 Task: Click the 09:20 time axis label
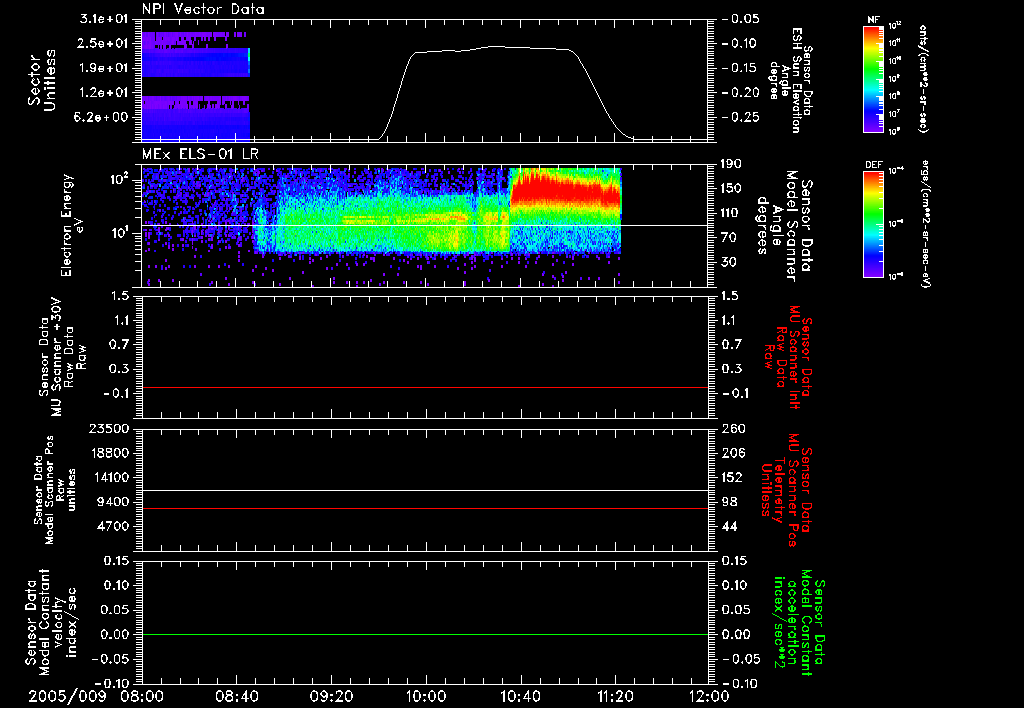click(x=331, y=696)
